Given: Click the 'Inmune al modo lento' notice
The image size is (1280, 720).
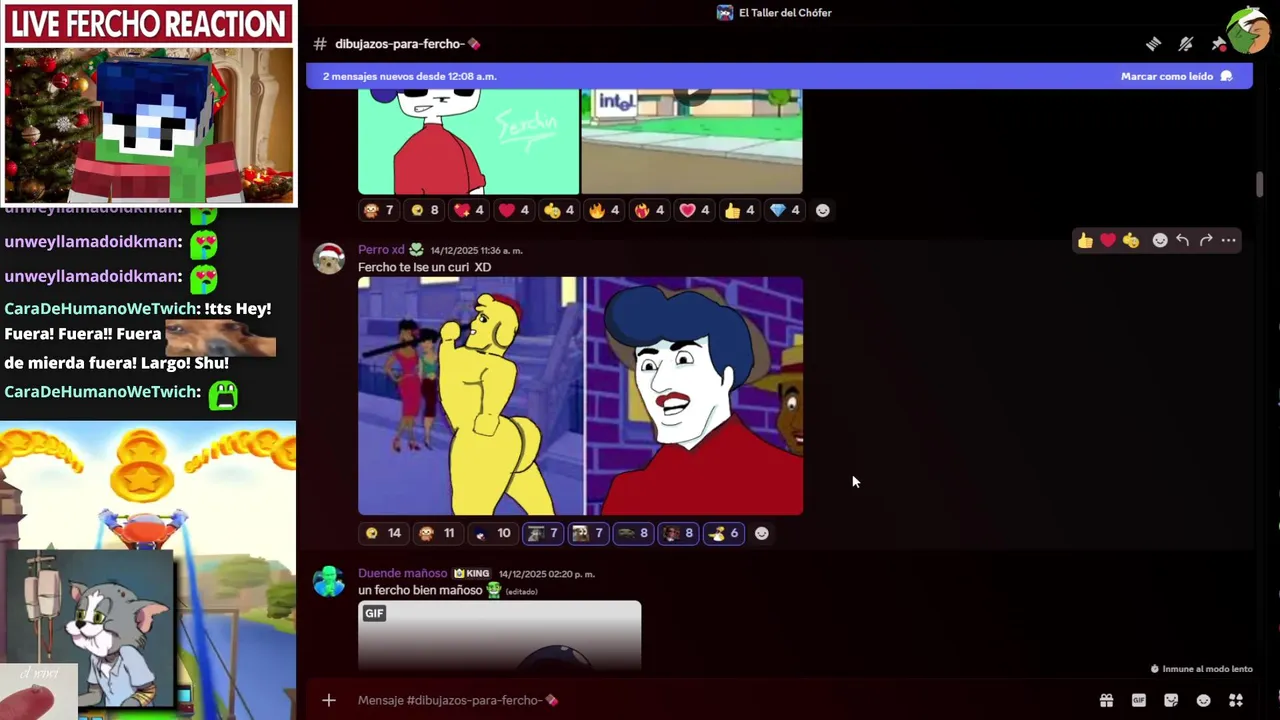Looking at the screenshot, I should pos(1201,669).
